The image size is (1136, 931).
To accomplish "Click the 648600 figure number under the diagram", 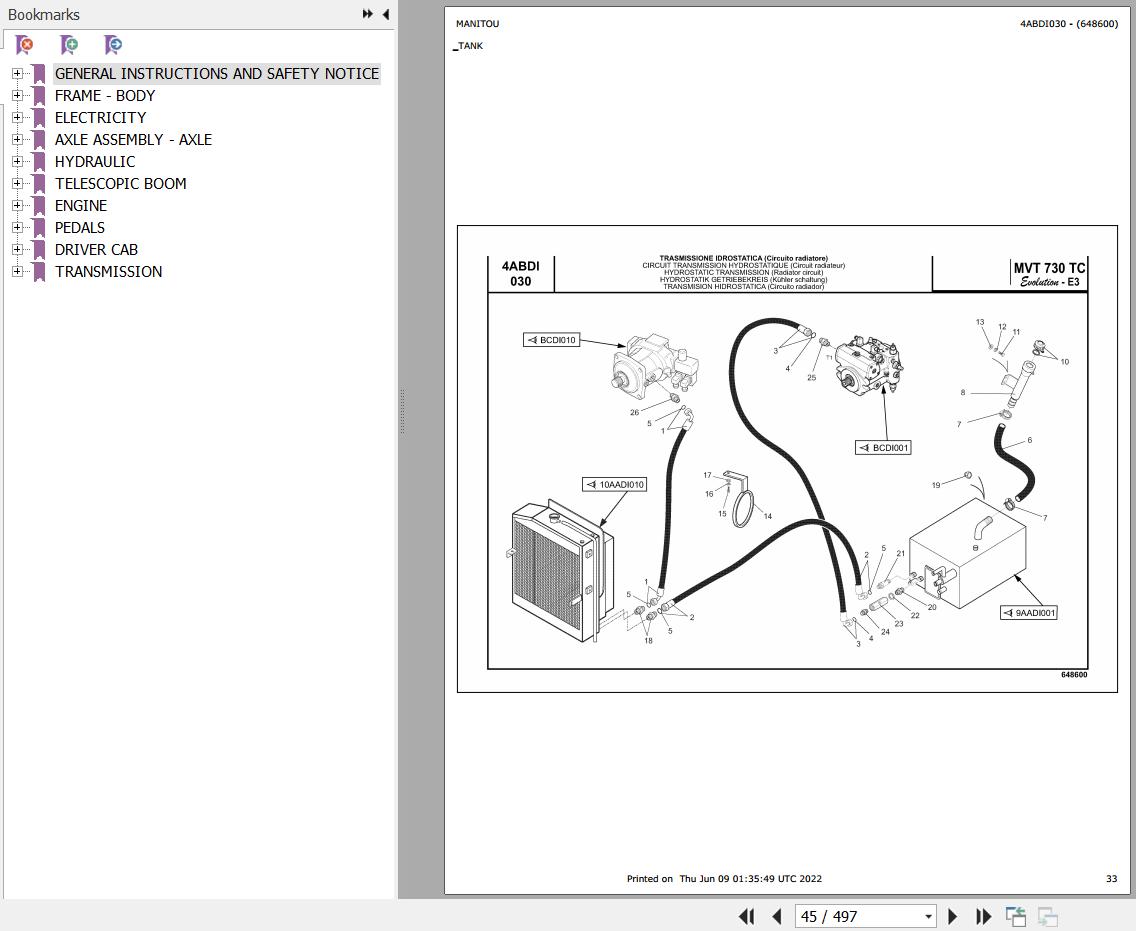I will pyautogui.click(x=1074, y=675).
